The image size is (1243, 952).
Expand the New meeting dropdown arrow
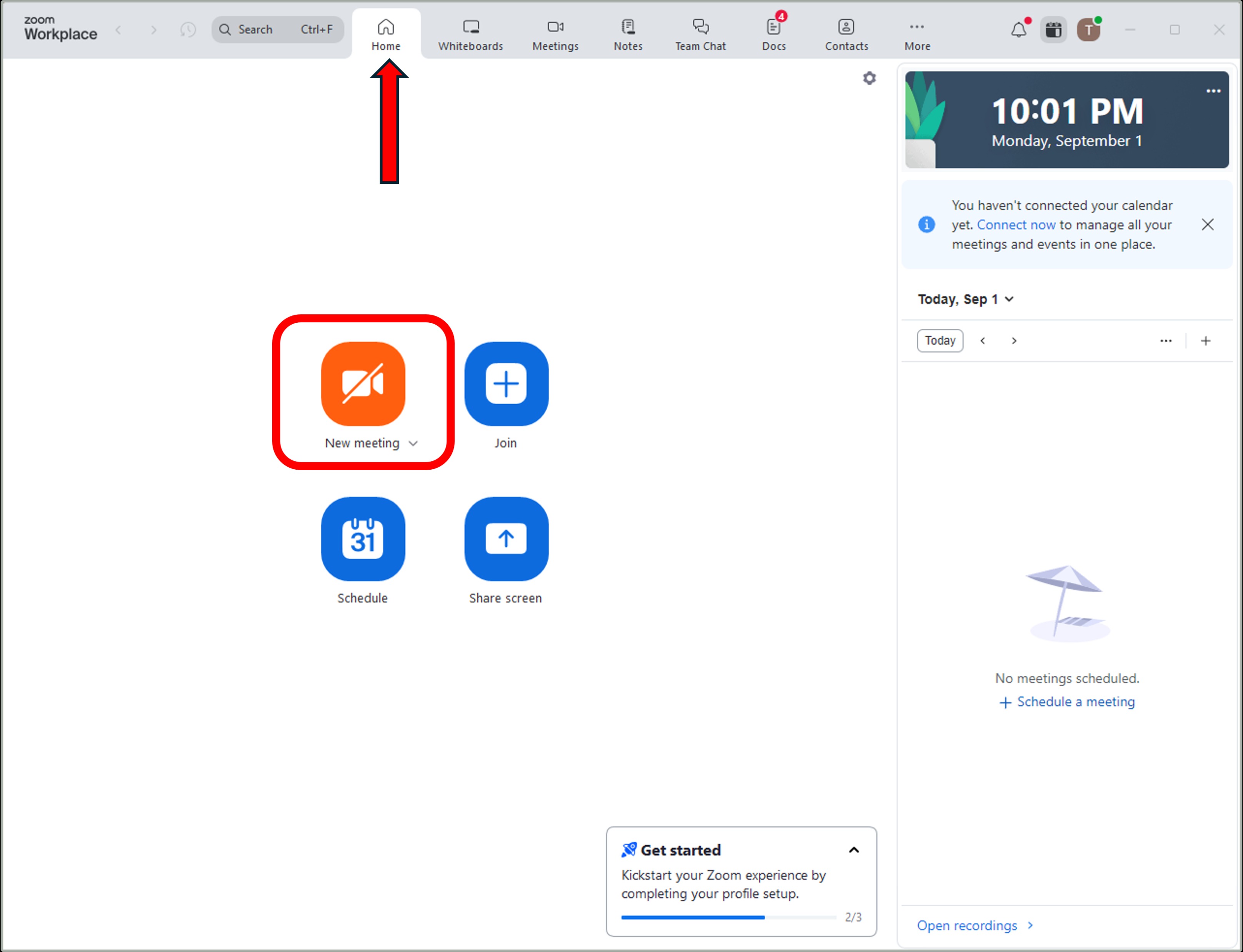[413, 444]
